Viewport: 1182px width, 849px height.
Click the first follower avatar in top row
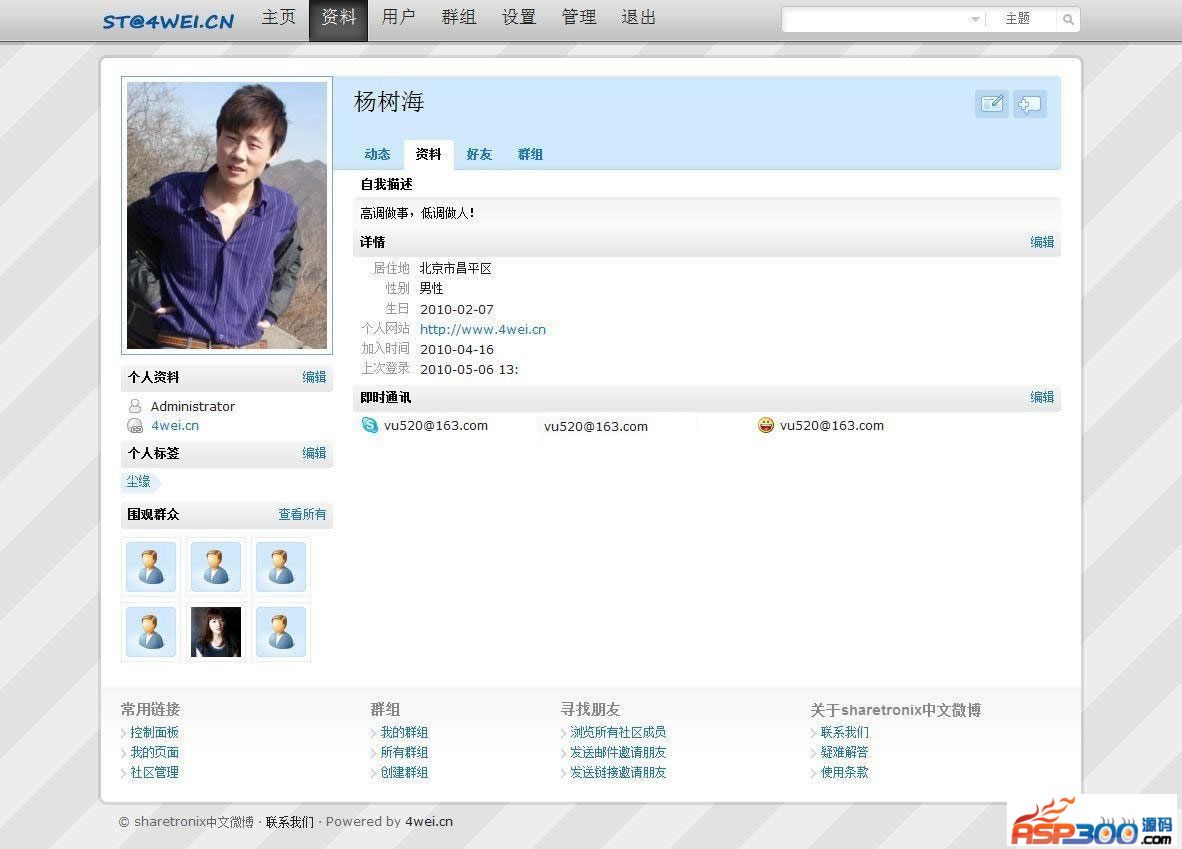[151, 567]
